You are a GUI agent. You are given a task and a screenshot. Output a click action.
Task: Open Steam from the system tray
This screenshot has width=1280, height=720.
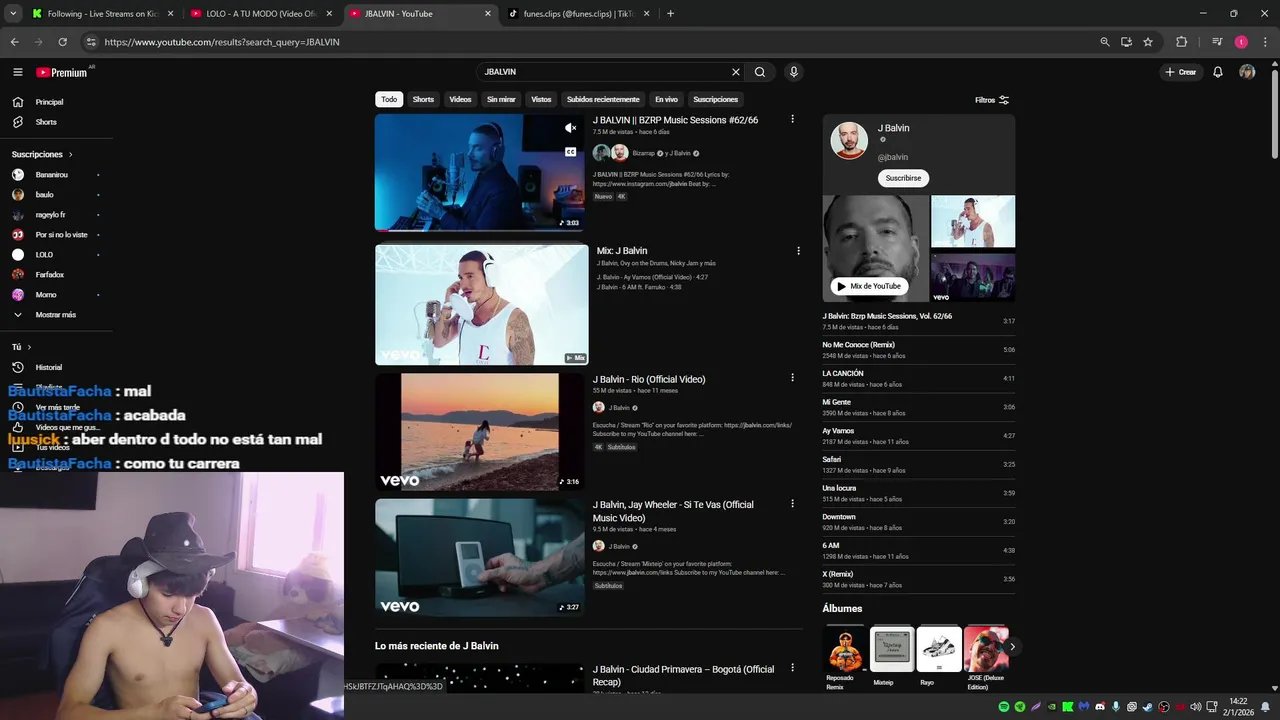pos(1147,707)
